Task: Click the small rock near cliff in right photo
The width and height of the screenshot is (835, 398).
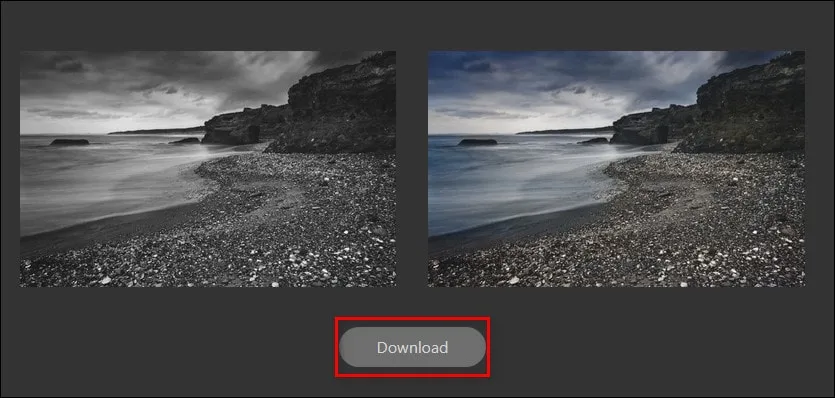Action: [x=593, y=141]
